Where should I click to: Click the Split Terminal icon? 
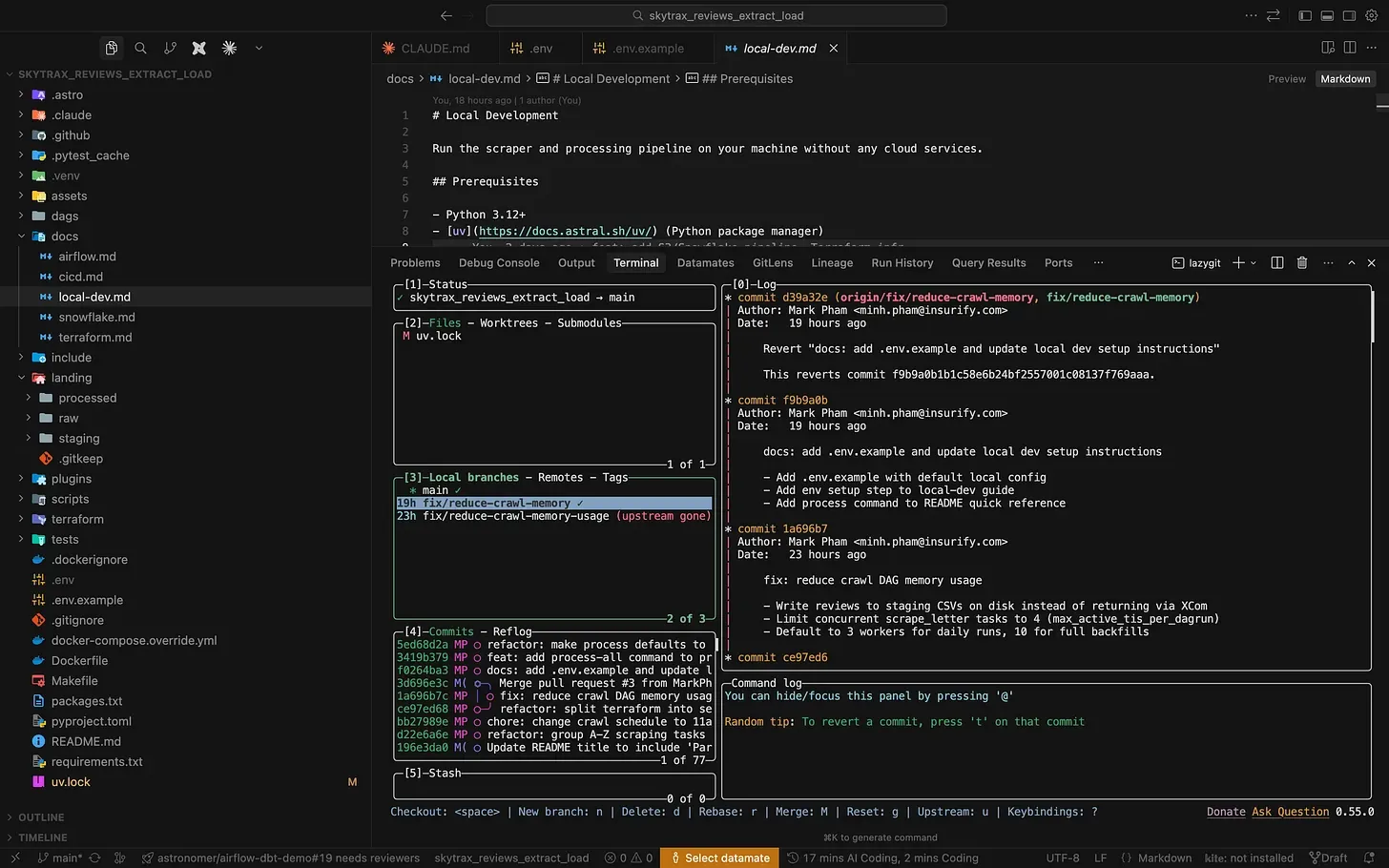coord(1276,262)
